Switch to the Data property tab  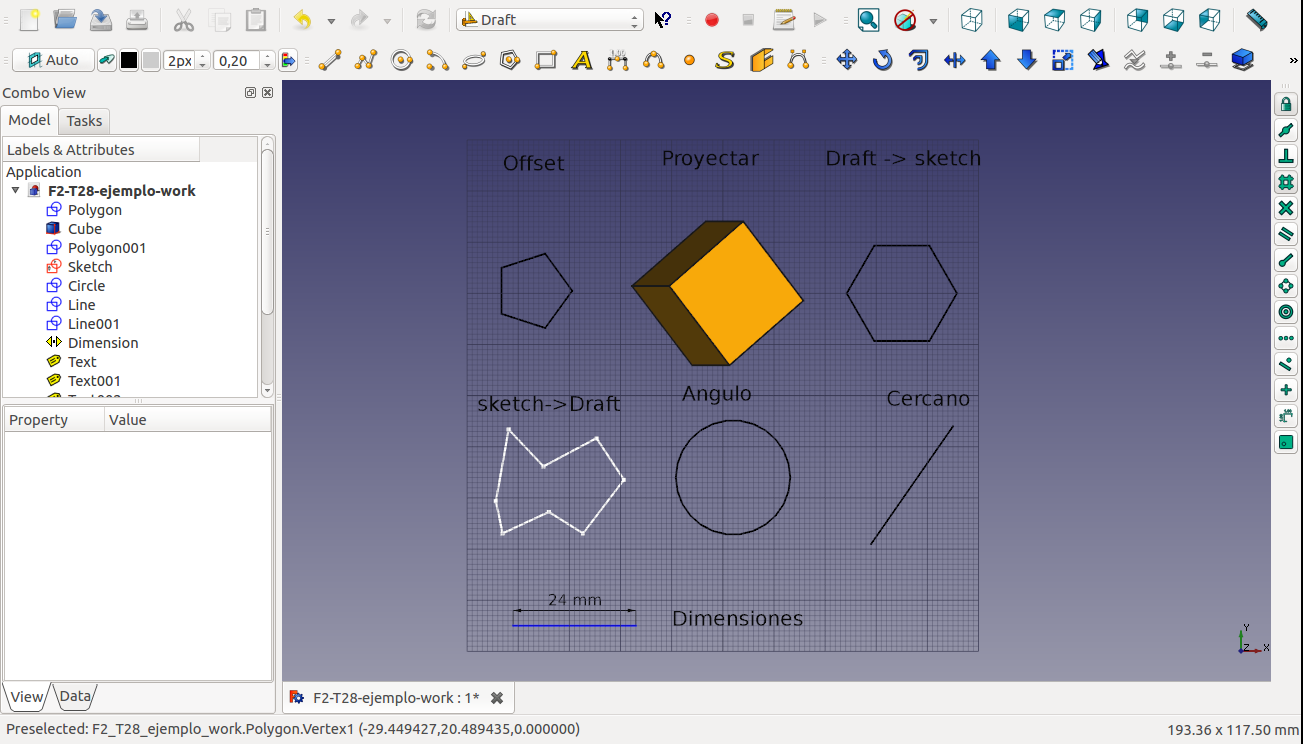75,697
